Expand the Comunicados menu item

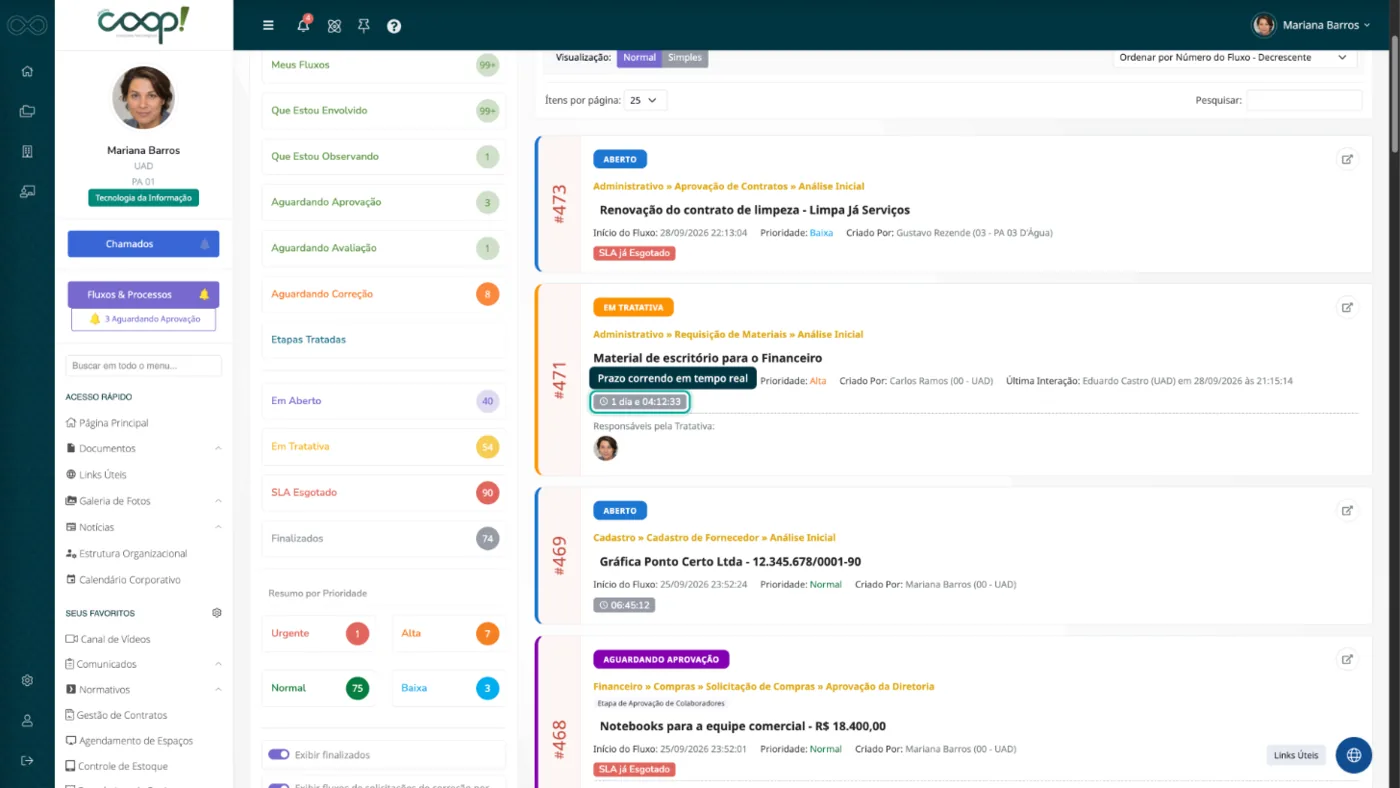click(143, 664)
